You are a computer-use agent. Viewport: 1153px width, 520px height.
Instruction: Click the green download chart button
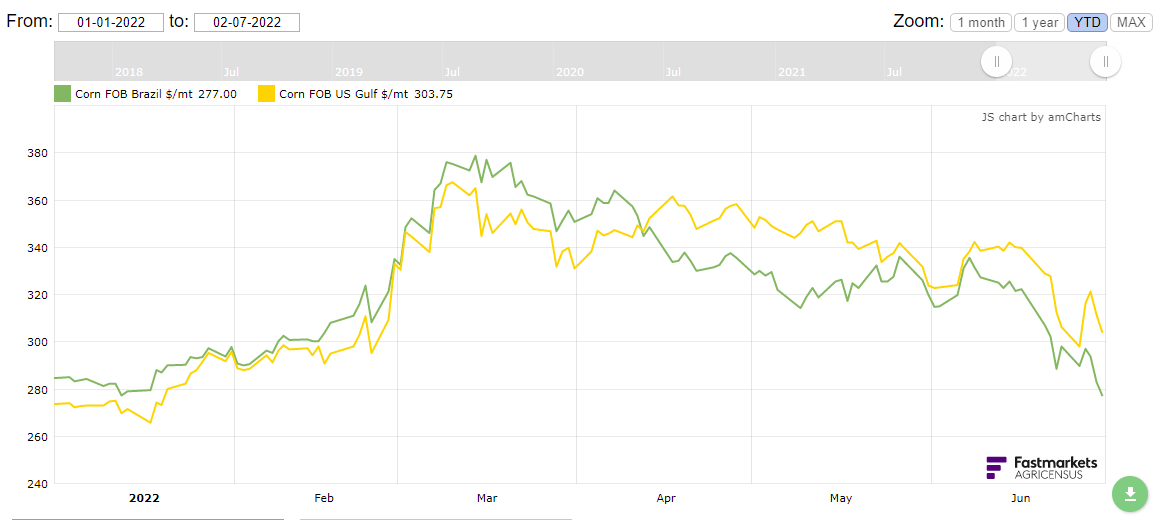(1129, 493)
